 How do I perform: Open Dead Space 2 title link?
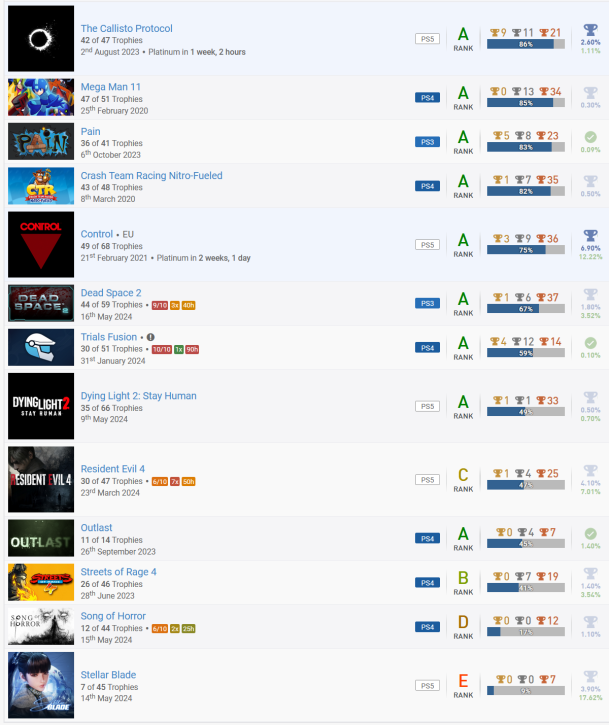tap(111, 293)
